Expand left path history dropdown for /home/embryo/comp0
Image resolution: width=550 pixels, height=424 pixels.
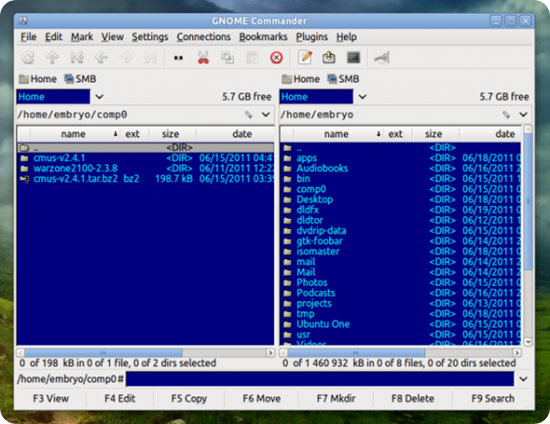(x=266, y=114)
